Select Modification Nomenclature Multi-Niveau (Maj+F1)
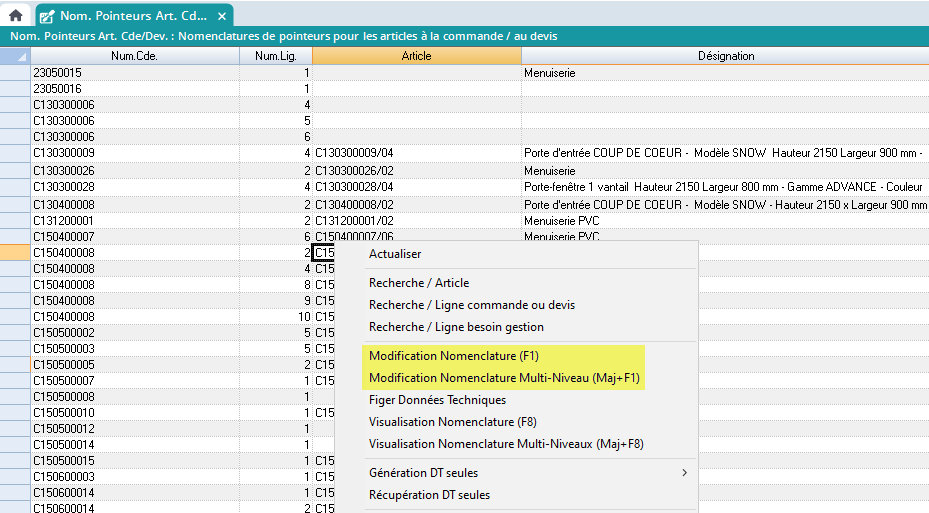The height and width of the screenshot is (513, 929). click(504, 378)
